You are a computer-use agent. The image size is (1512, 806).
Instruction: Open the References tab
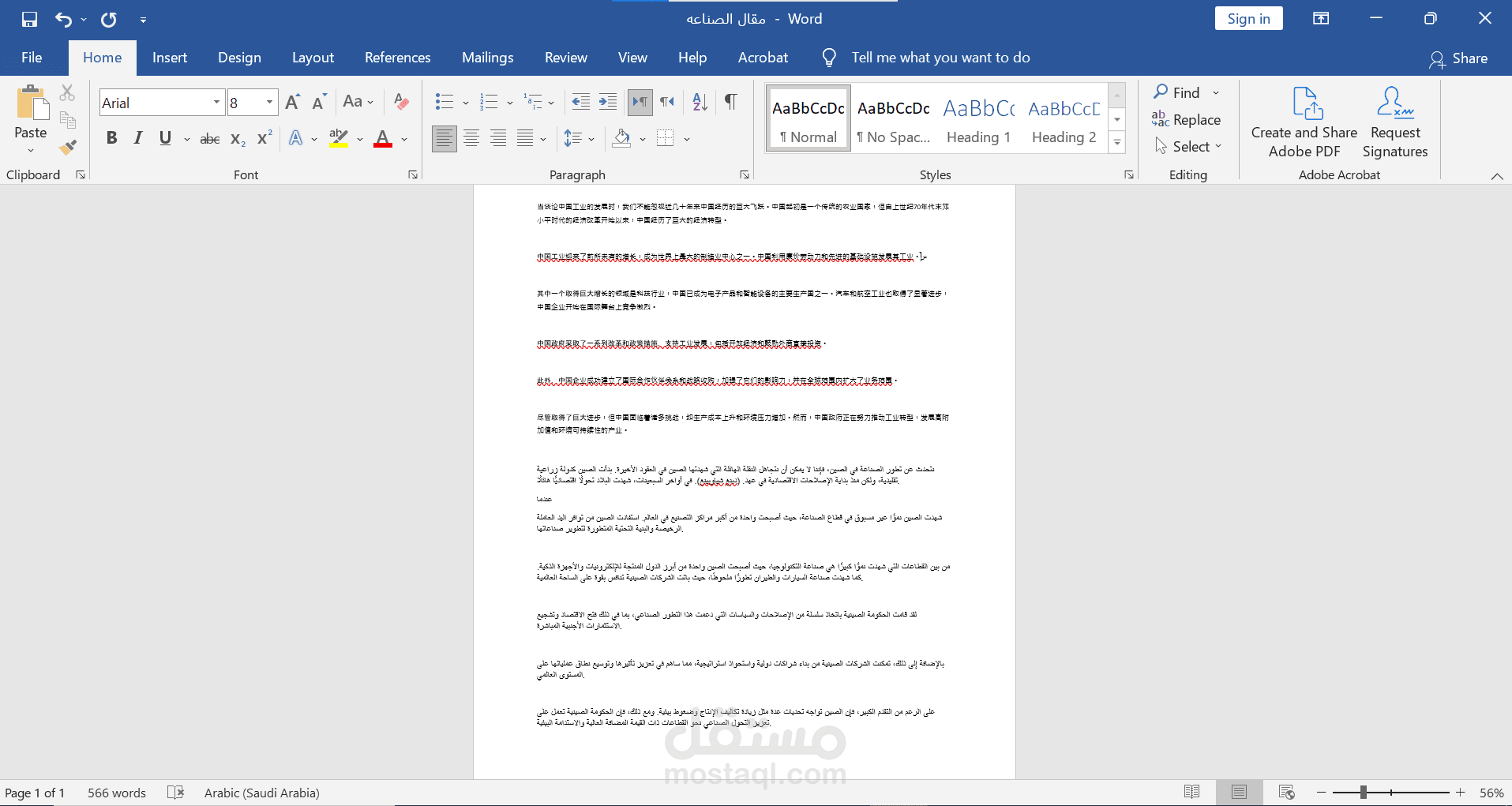(397, 58)
